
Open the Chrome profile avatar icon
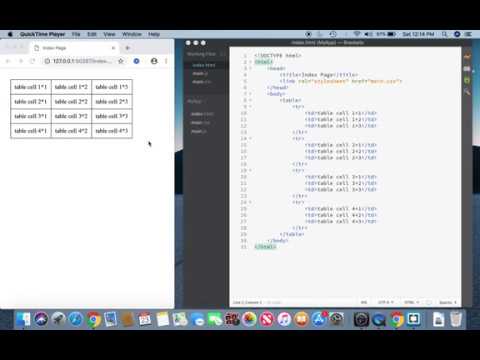(x=154, y=61)
